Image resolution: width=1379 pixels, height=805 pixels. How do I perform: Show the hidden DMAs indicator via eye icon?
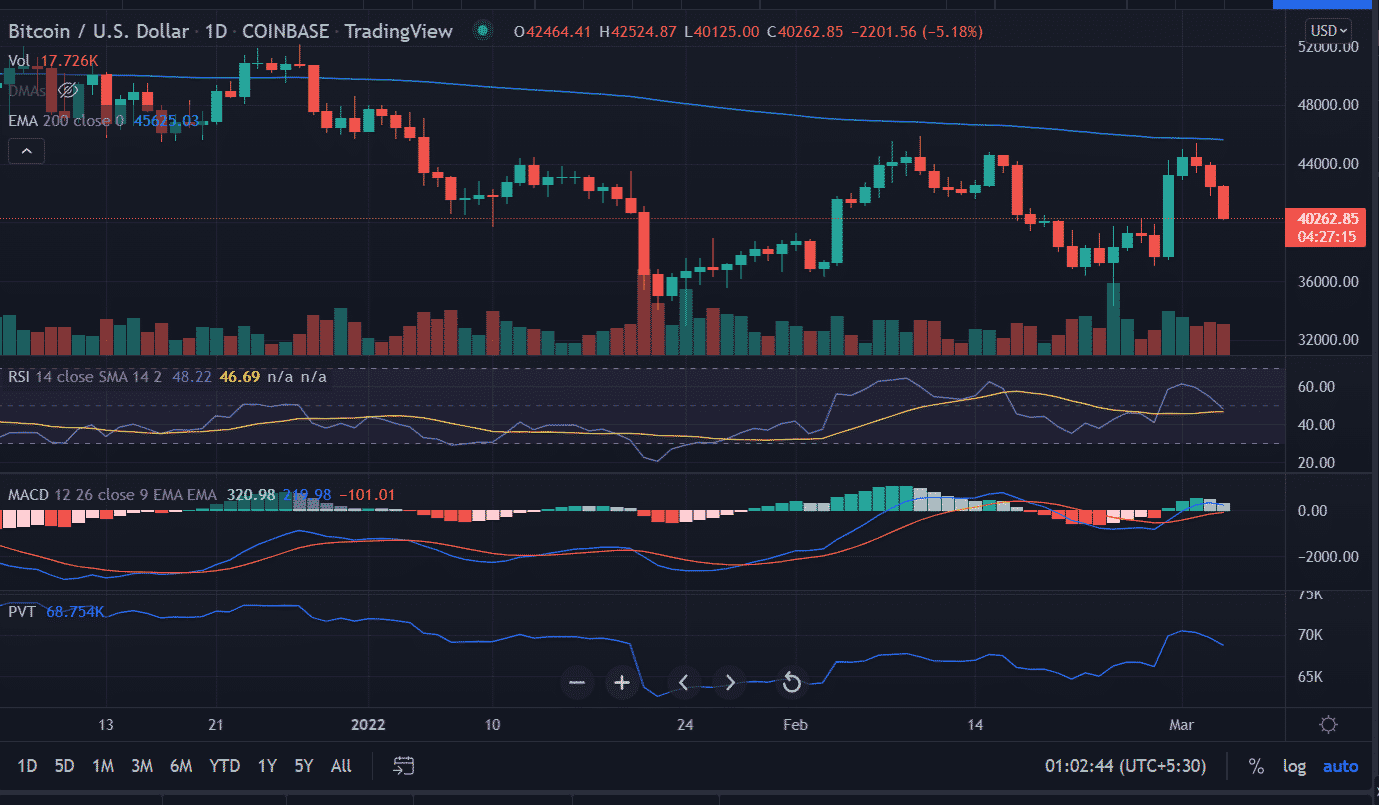pos(68,90)
